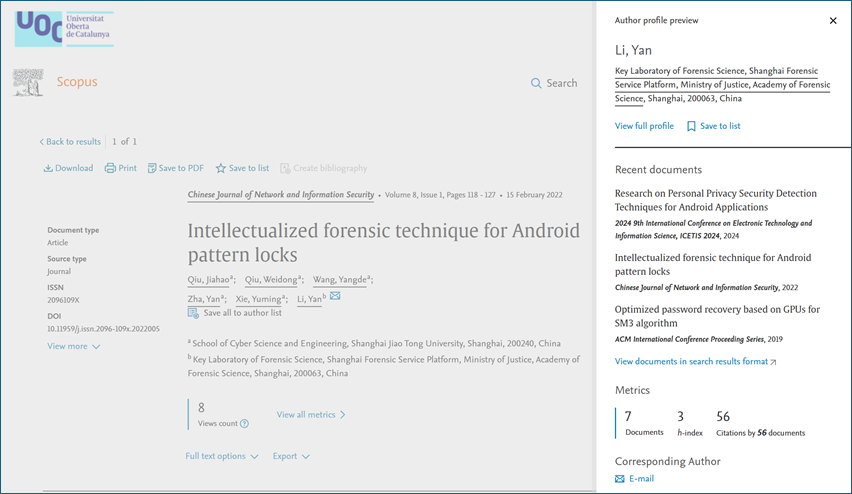Image resolution: width=852 pixels, height=494 pixels.
Task: Click the star Save to list icon
Action: 221,168
